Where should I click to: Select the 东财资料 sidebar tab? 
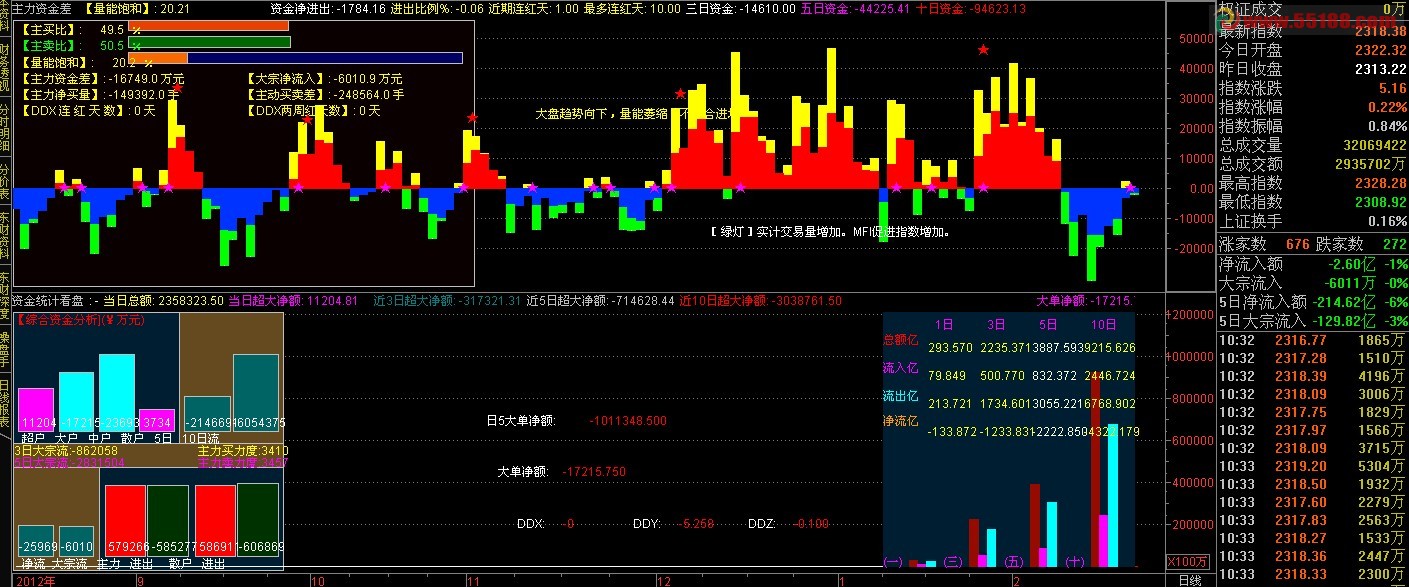coord(5,236)
